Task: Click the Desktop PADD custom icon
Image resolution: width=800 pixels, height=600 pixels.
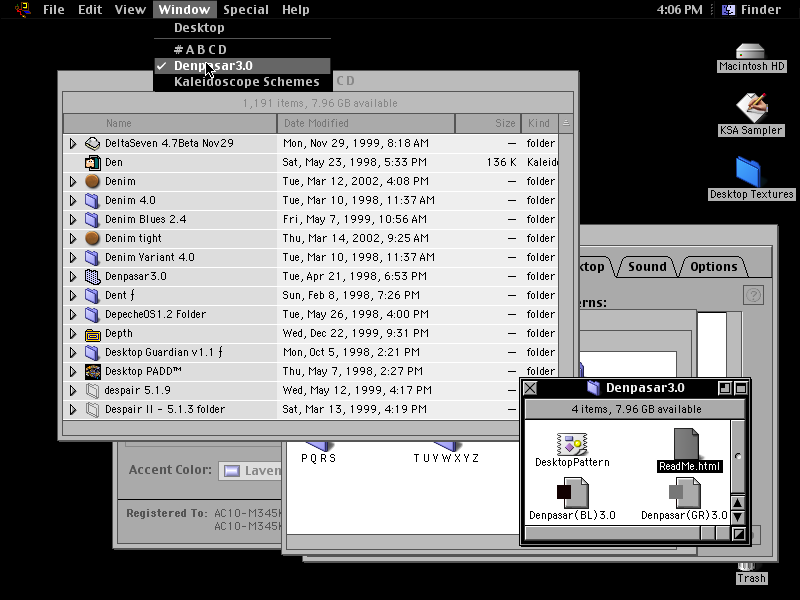Action: [92, 371]
